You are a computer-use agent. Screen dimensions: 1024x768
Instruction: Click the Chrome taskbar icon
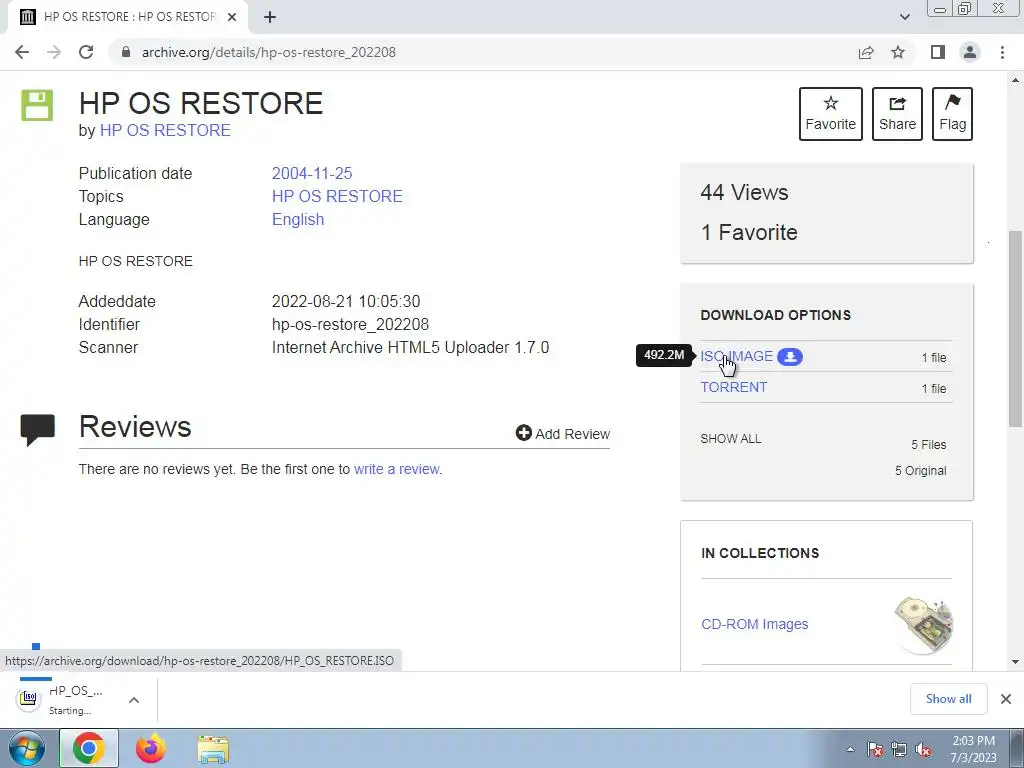[x=89, y=748]
